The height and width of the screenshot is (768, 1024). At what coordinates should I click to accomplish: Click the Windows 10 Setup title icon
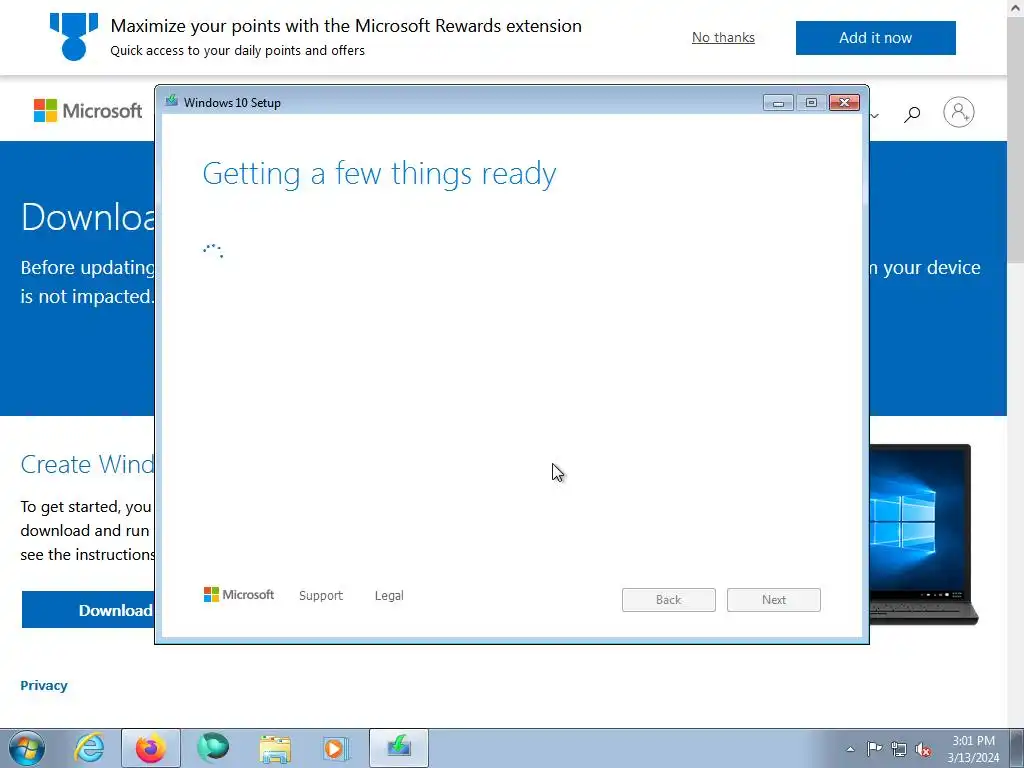172,101
